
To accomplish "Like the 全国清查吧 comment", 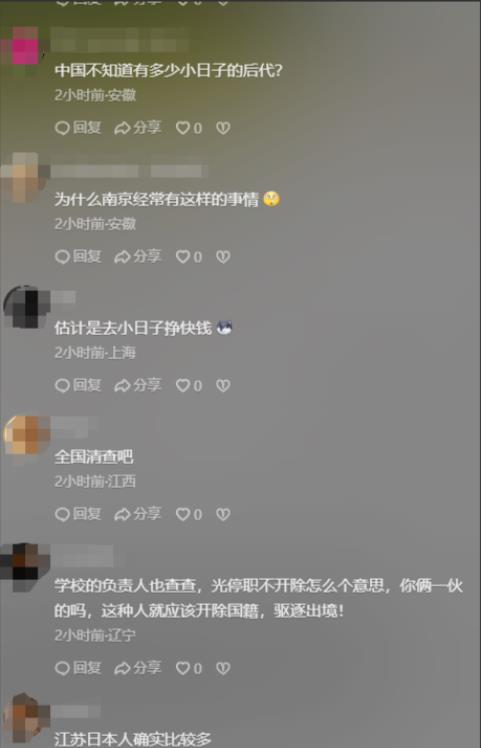I will 189,514.
